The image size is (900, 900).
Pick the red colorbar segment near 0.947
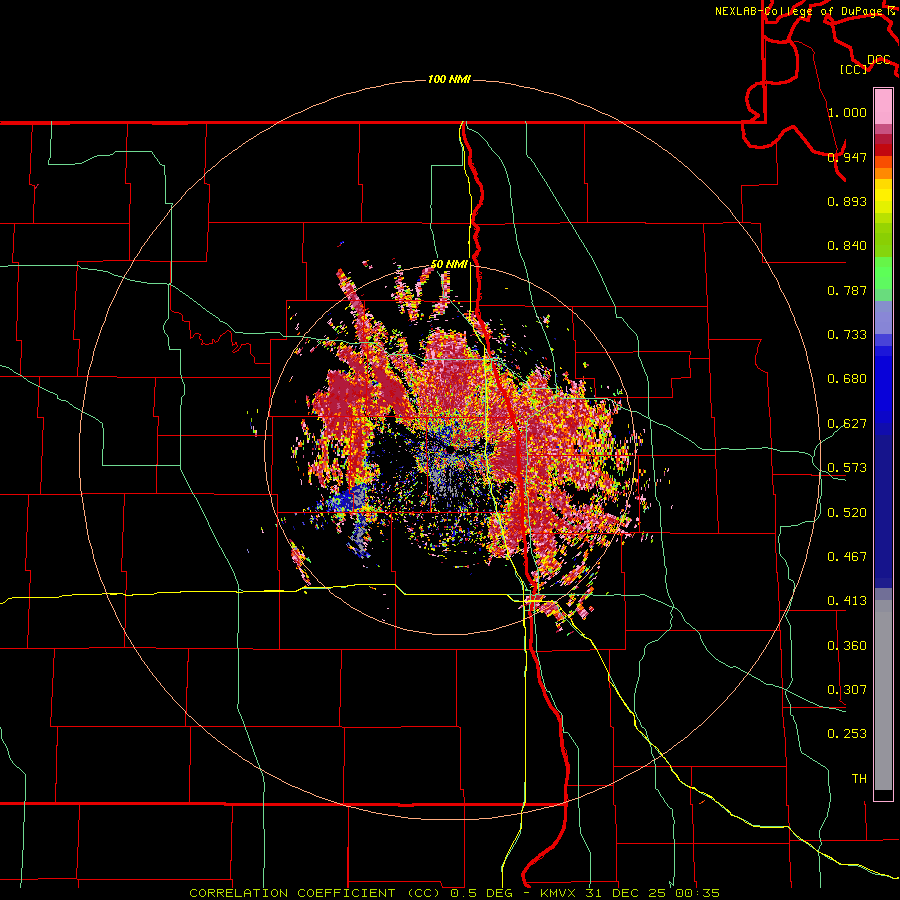tap(883, 150)
